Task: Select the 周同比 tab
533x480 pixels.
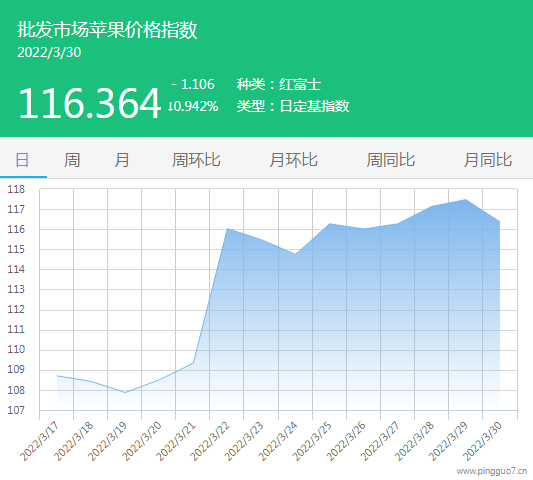Action: (391, 159)
